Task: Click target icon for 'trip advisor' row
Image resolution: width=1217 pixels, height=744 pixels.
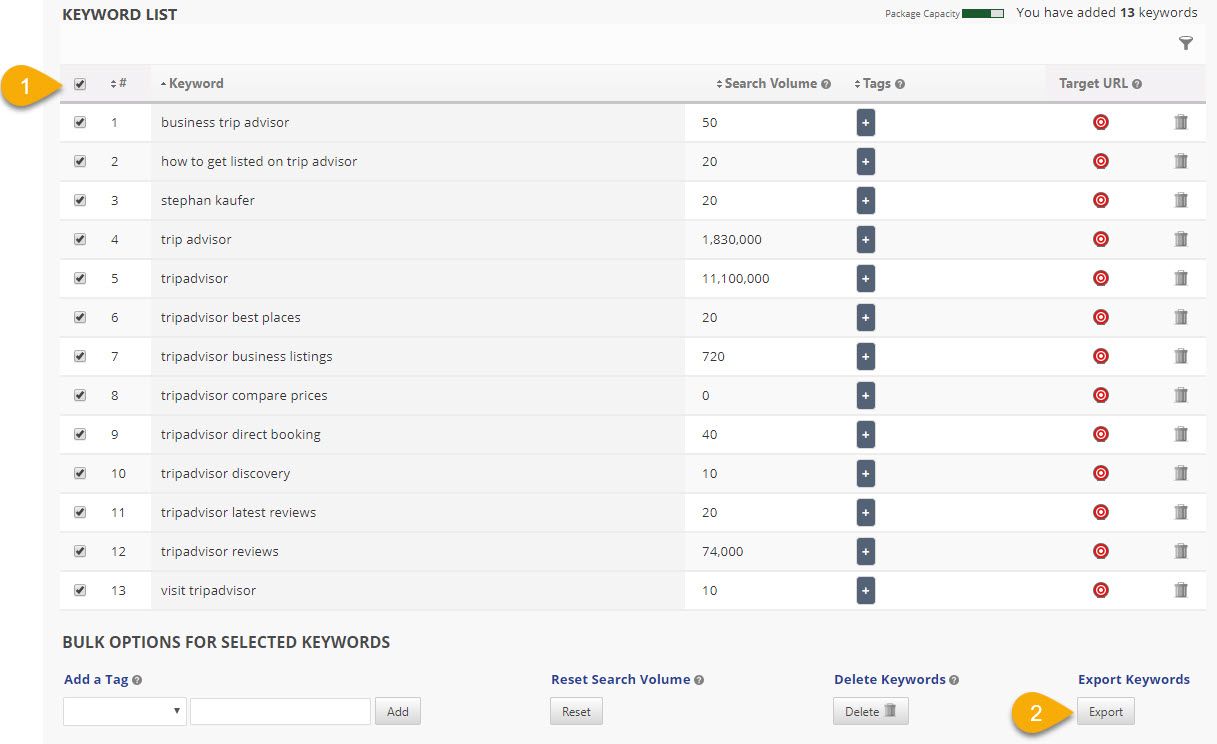Action: (1100, 239)
